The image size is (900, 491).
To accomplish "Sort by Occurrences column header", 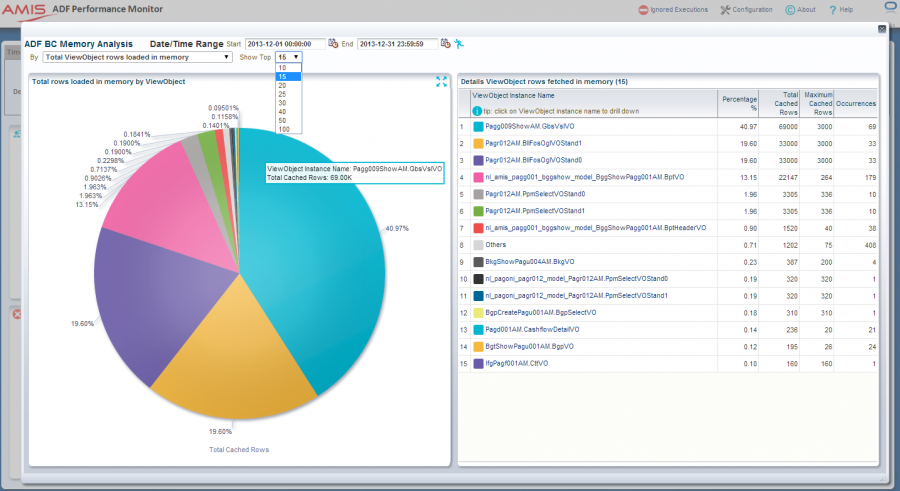I will (x=857, y=104).
